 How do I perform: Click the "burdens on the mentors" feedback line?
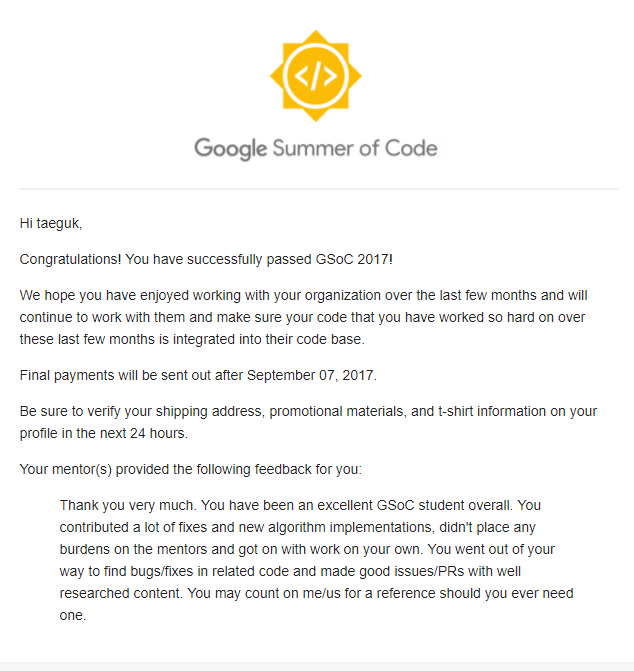point(307,549)
